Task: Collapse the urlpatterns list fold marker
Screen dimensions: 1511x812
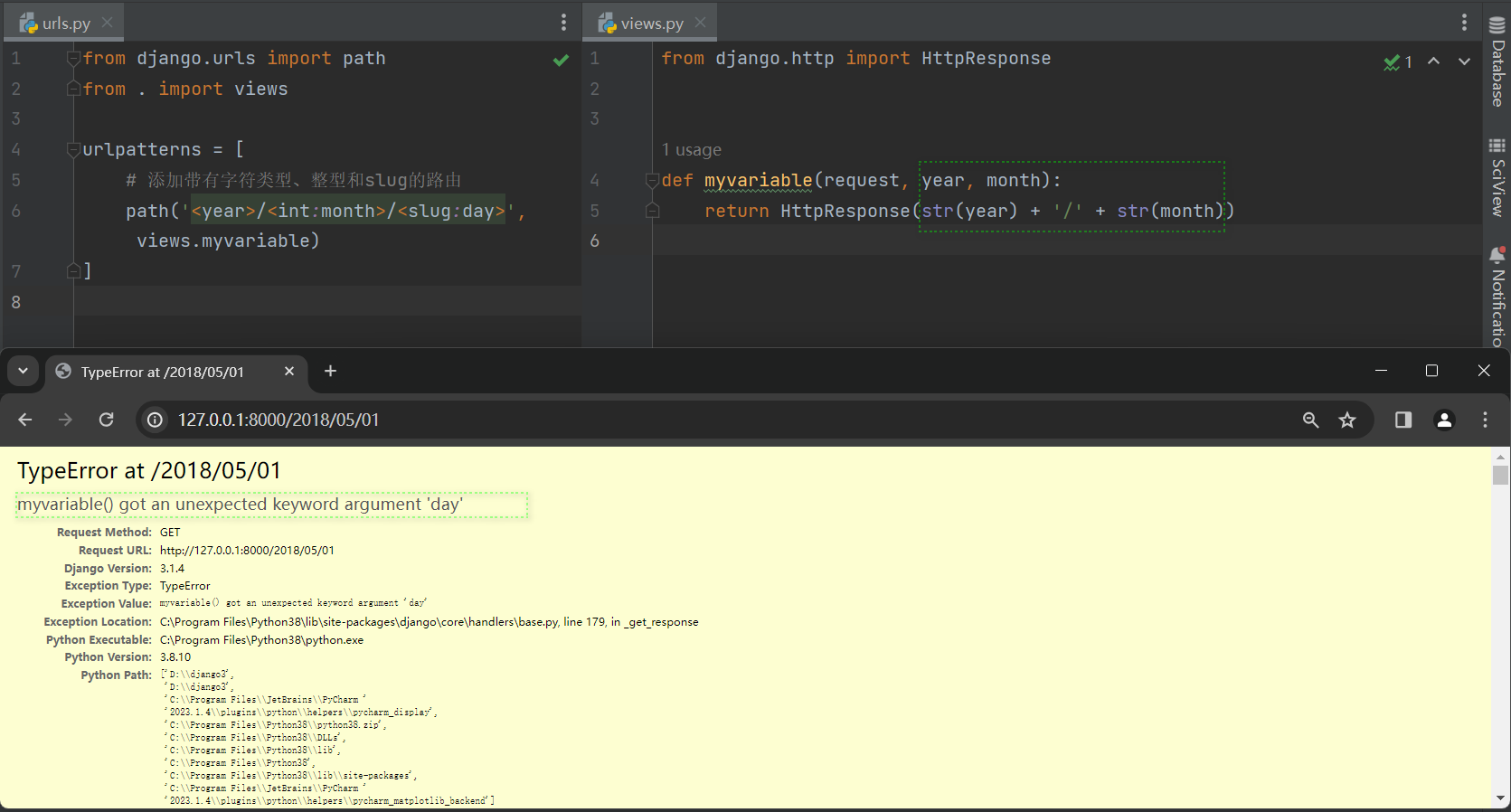Action: (73, 149)
